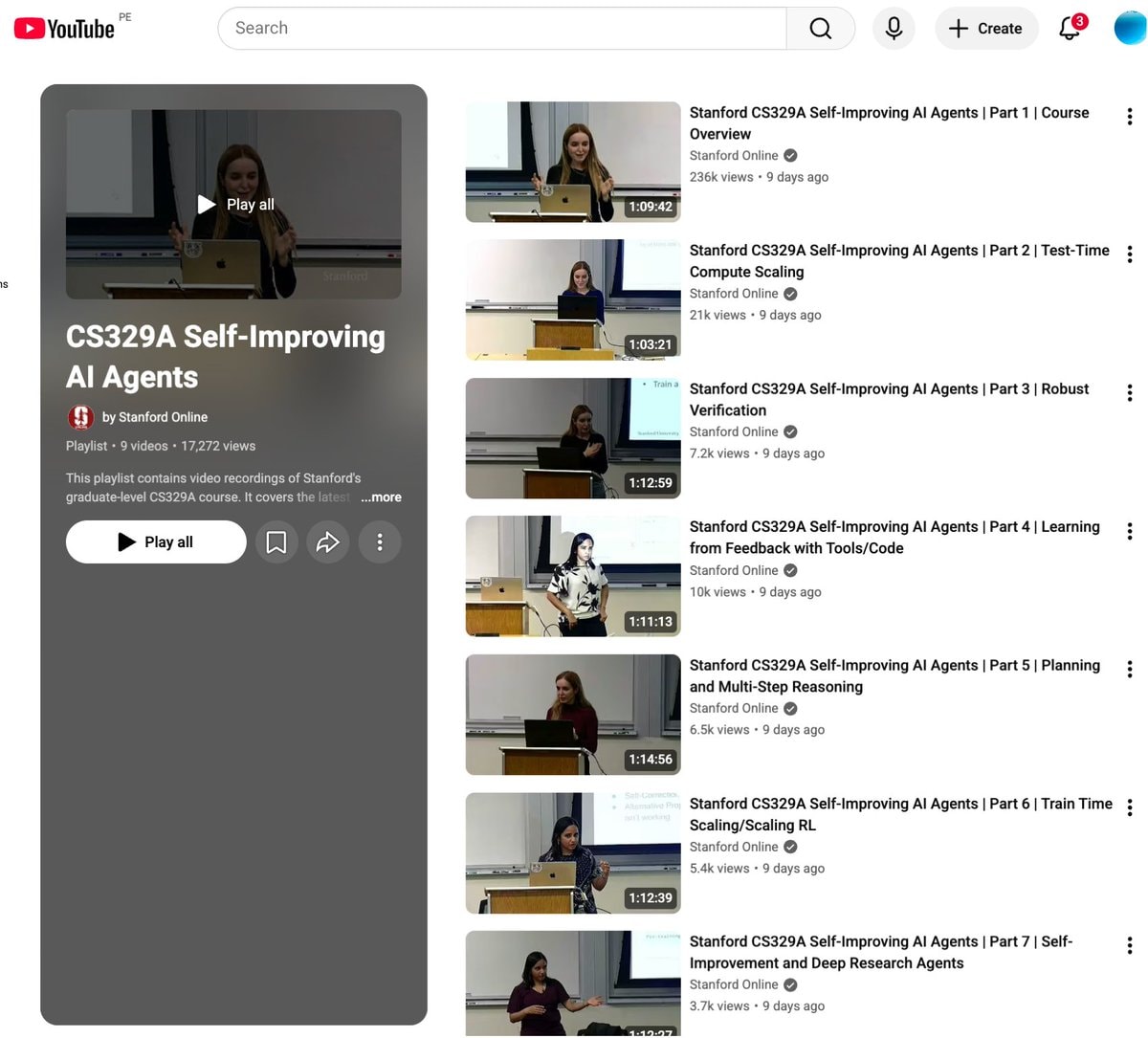Viewport: 1148px width, 1038px height.
Task: Open the account avatar menu
Action: coord(1130,29)
